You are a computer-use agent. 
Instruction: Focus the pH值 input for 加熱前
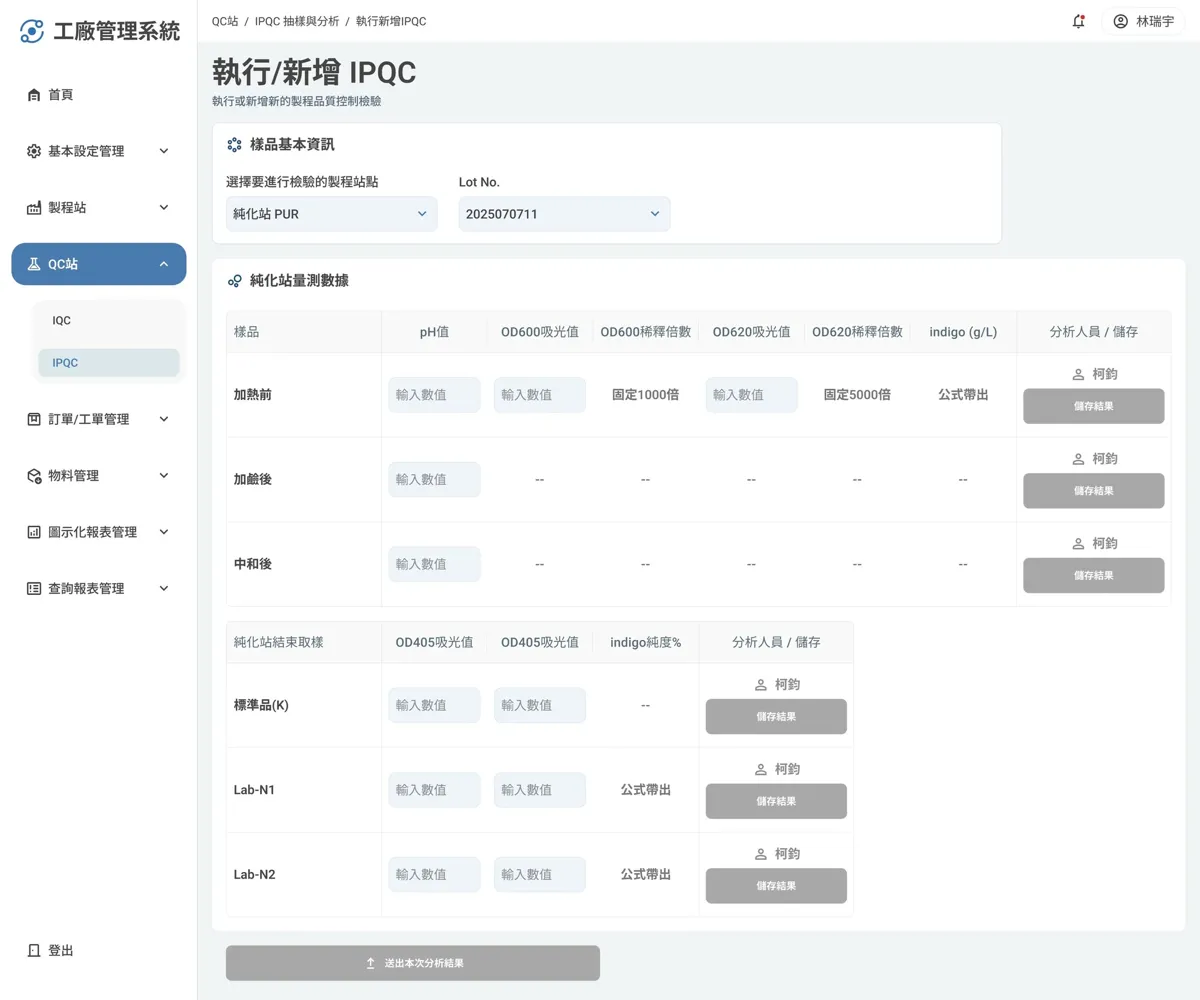(x=434, y=395)
